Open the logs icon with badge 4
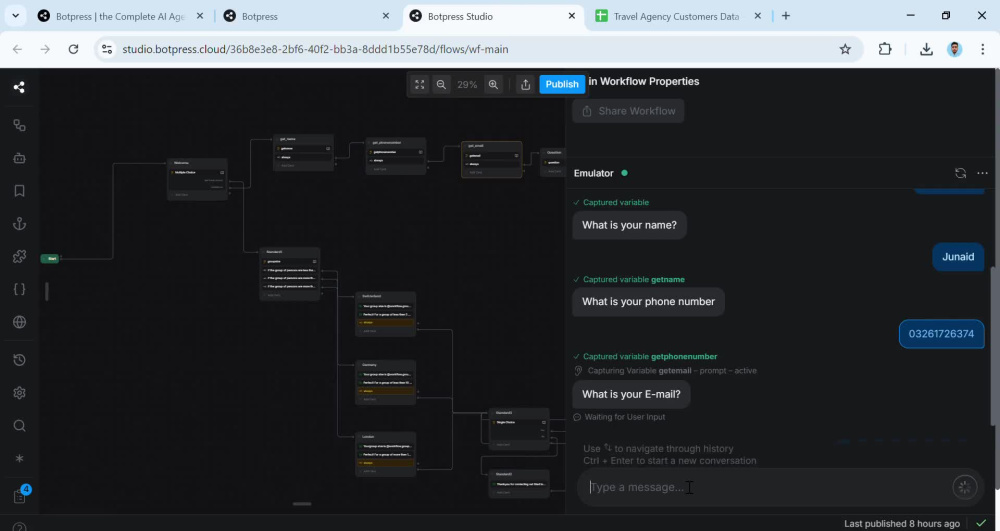Screen dimensions: 1000x531 coord(20,497)
